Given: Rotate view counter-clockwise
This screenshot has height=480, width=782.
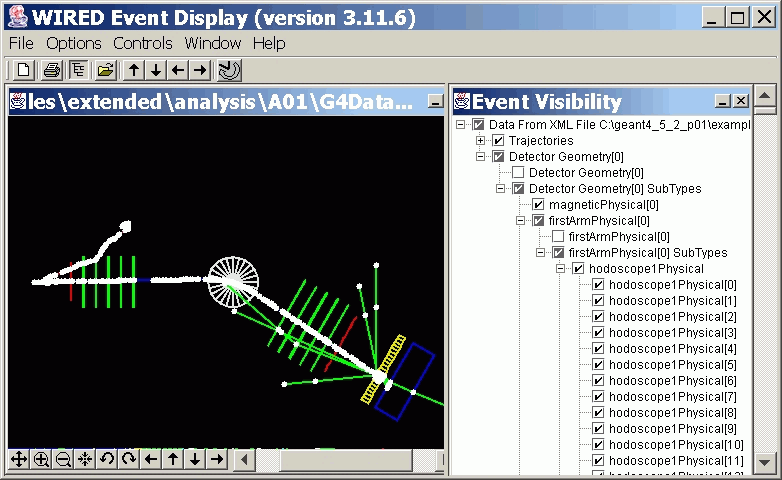Looking at the screenshot, I should (x=107, y=459).
